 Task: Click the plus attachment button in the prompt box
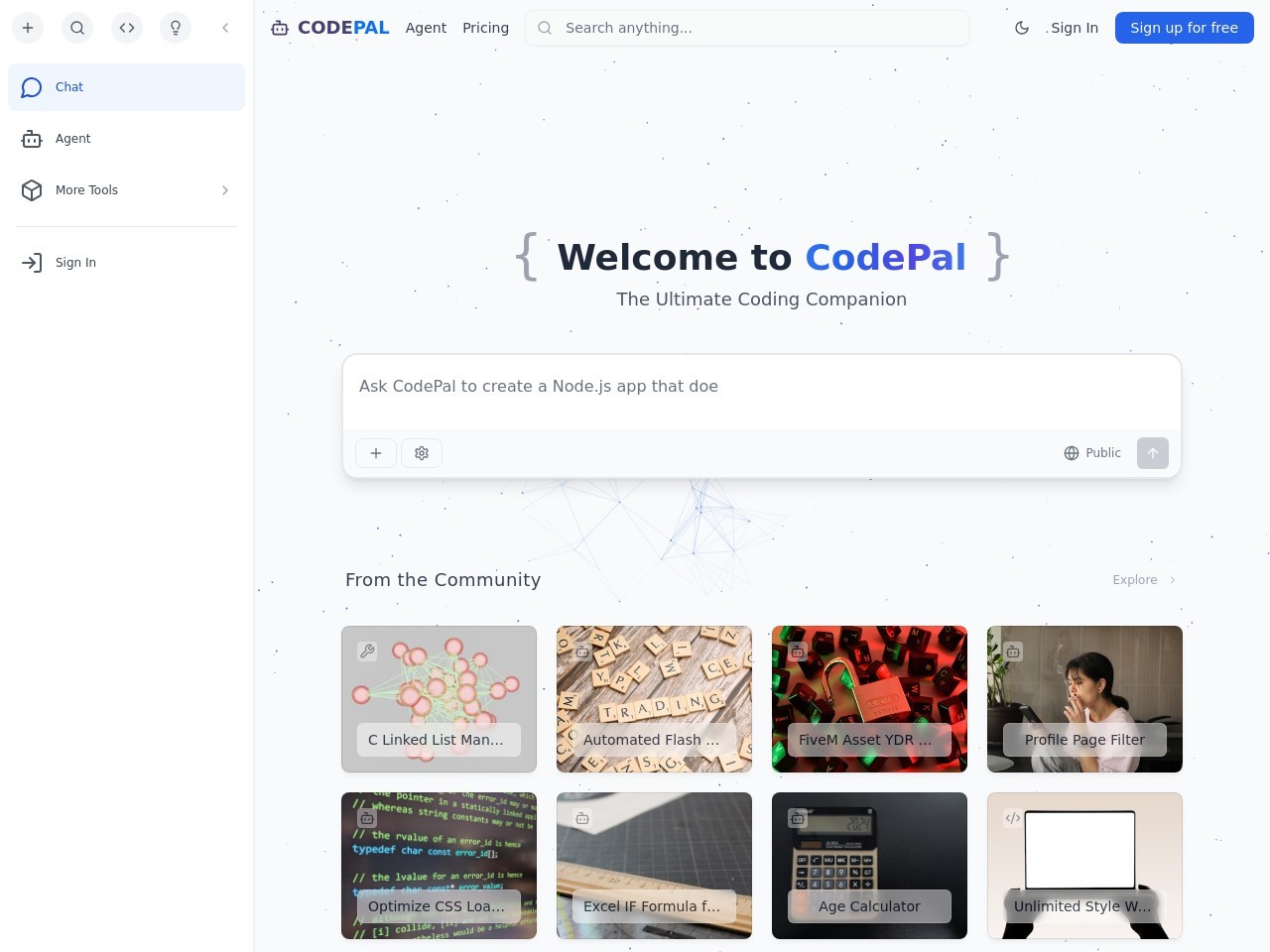tap(376, 453)
